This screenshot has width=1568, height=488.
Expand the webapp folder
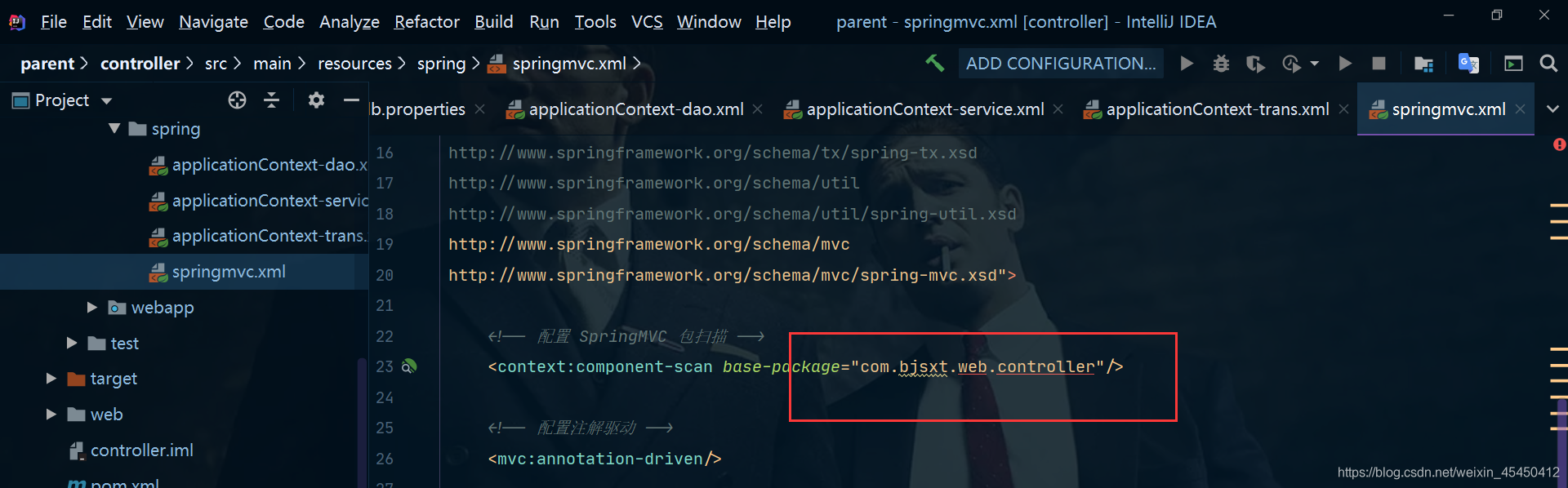(92, 307)
